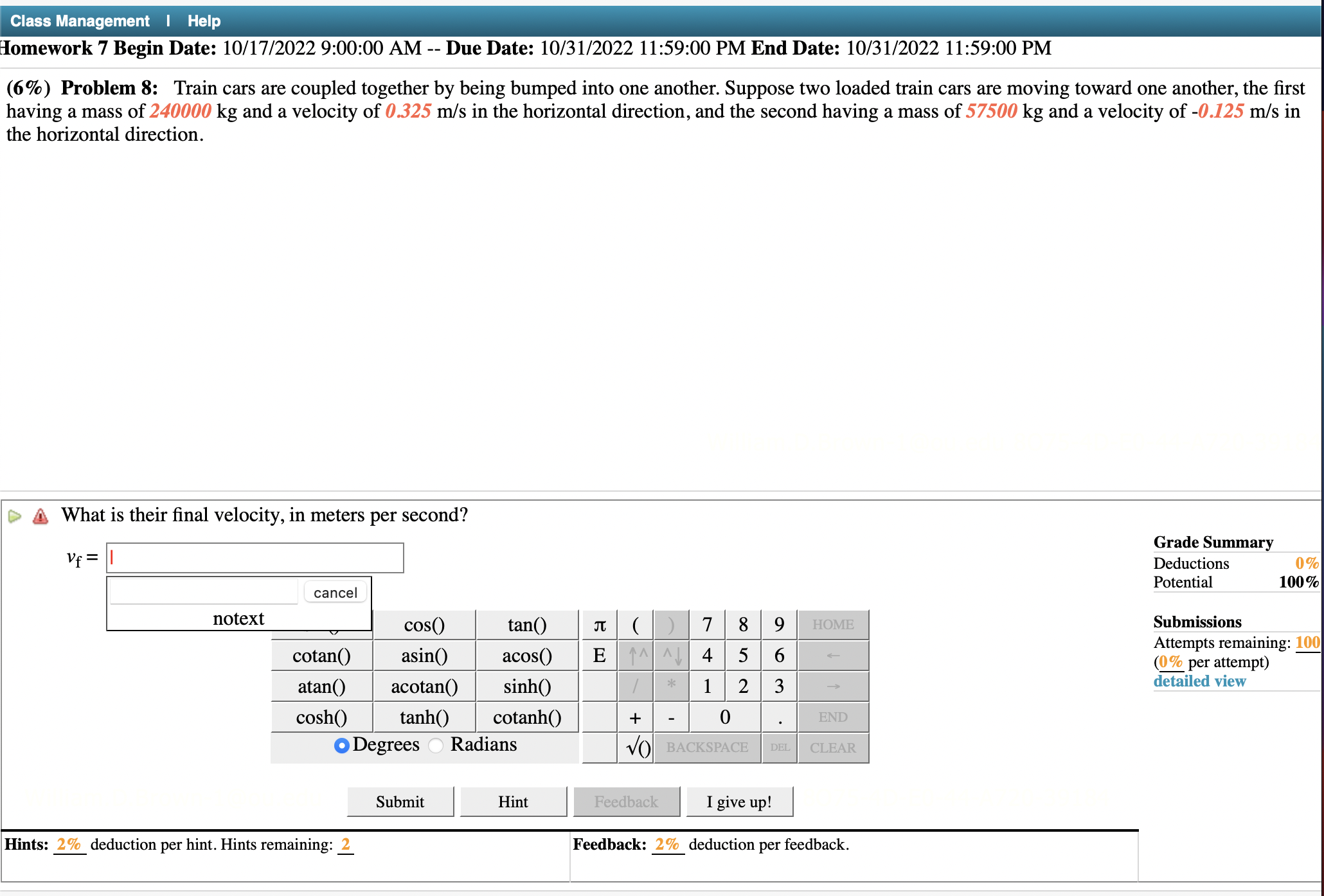Select the Radians radio button

[436, 745]
